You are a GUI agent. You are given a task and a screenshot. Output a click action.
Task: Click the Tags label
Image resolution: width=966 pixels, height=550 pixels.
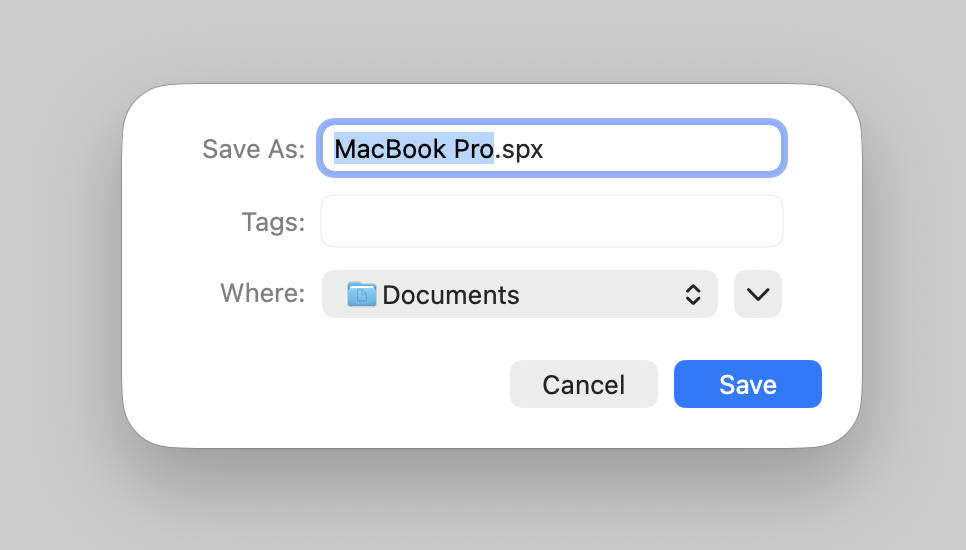pyautogui.click(x=274, y=222)
